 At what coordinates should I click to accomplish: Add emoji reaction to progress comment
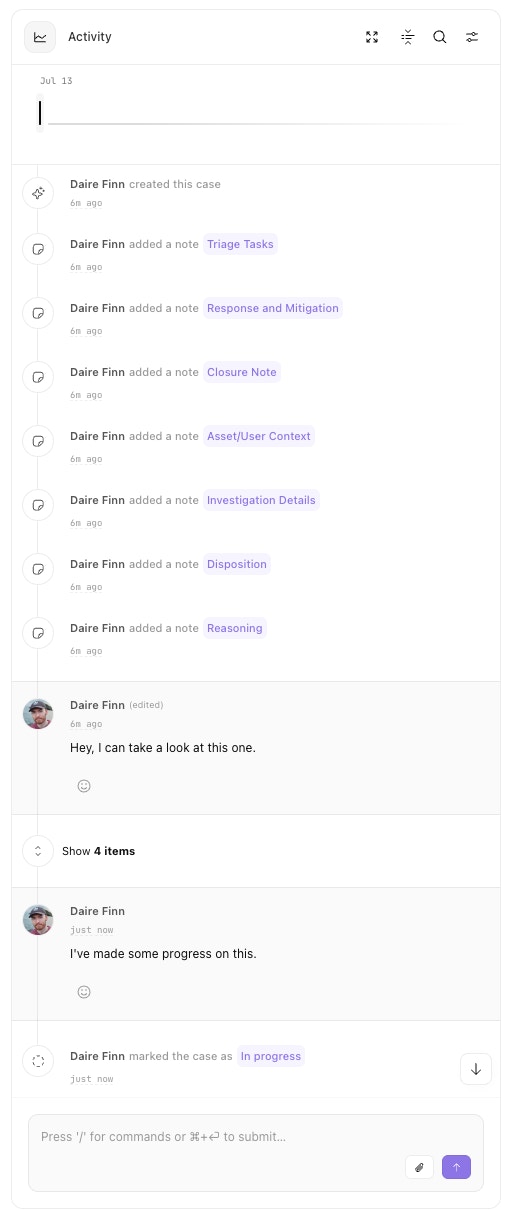(84, 992)
